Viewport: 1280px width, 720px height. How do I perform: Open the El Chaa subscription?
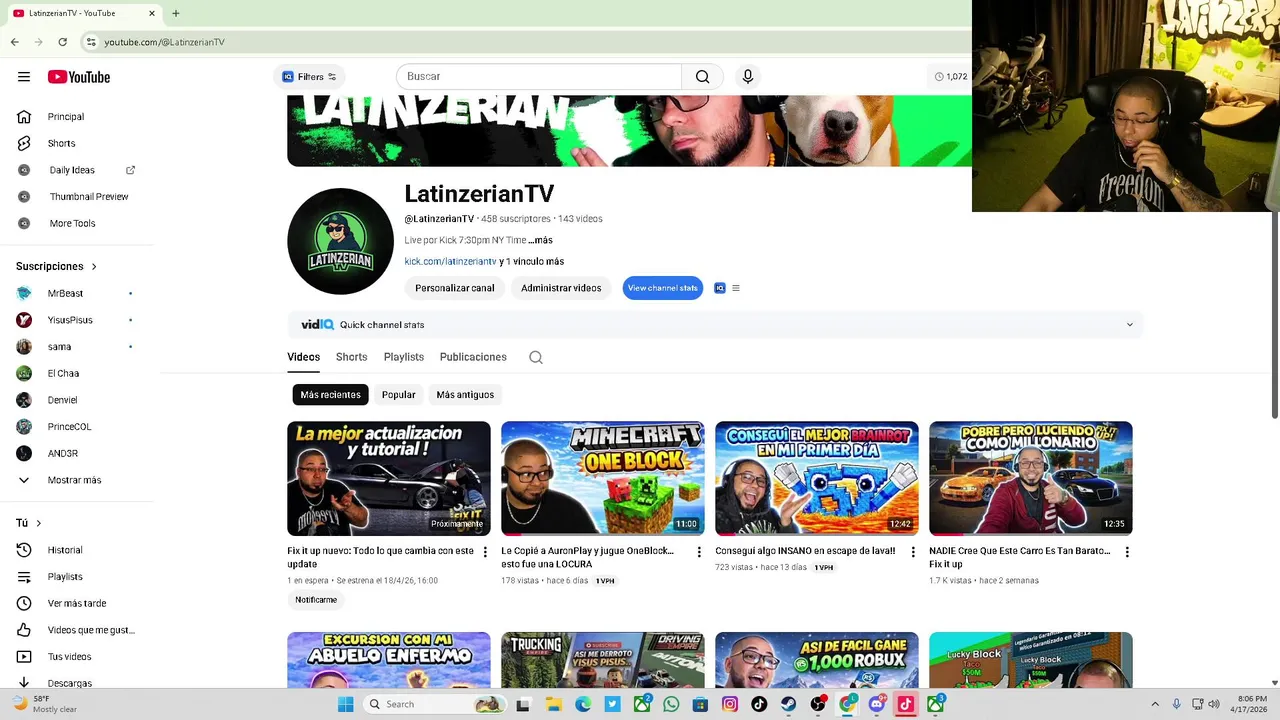[x=63, y=374]
